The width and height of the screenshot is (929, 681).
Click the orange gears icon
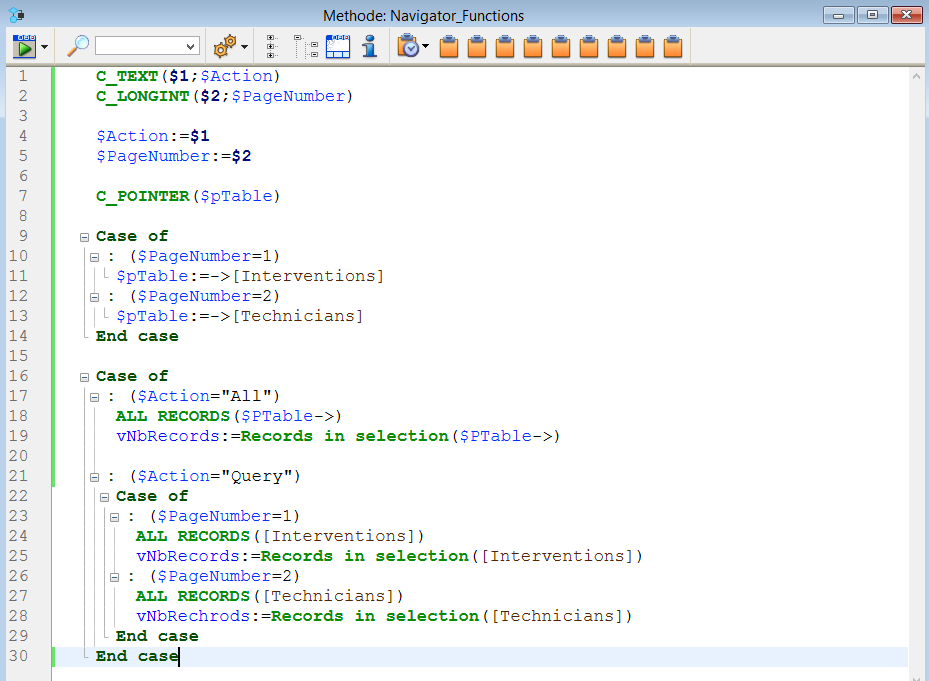coord(225,46)
